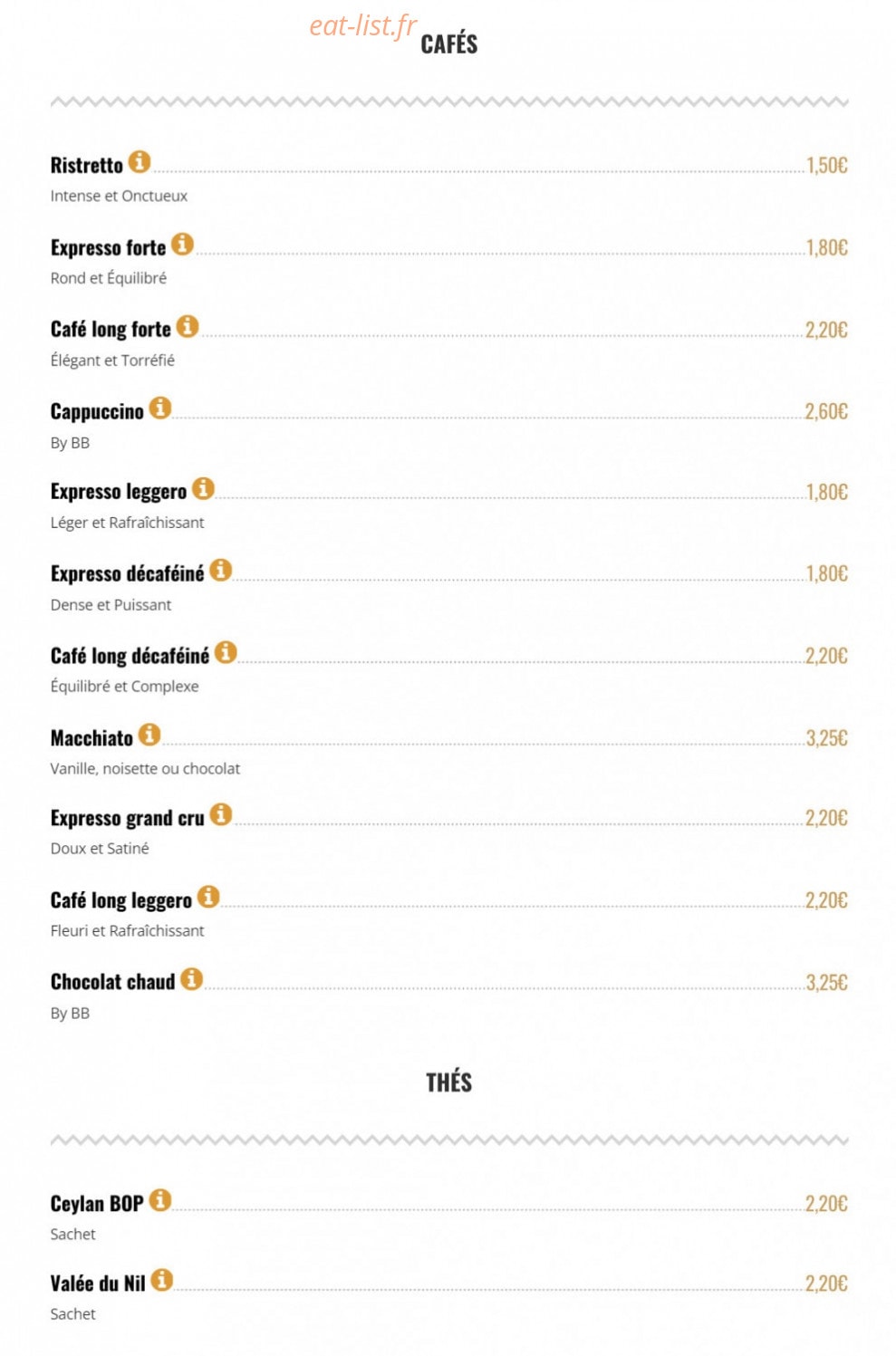Viewport: 896px width, 1356px height.
Task: Select the THÉS section heading
Action: point(449,1082)
